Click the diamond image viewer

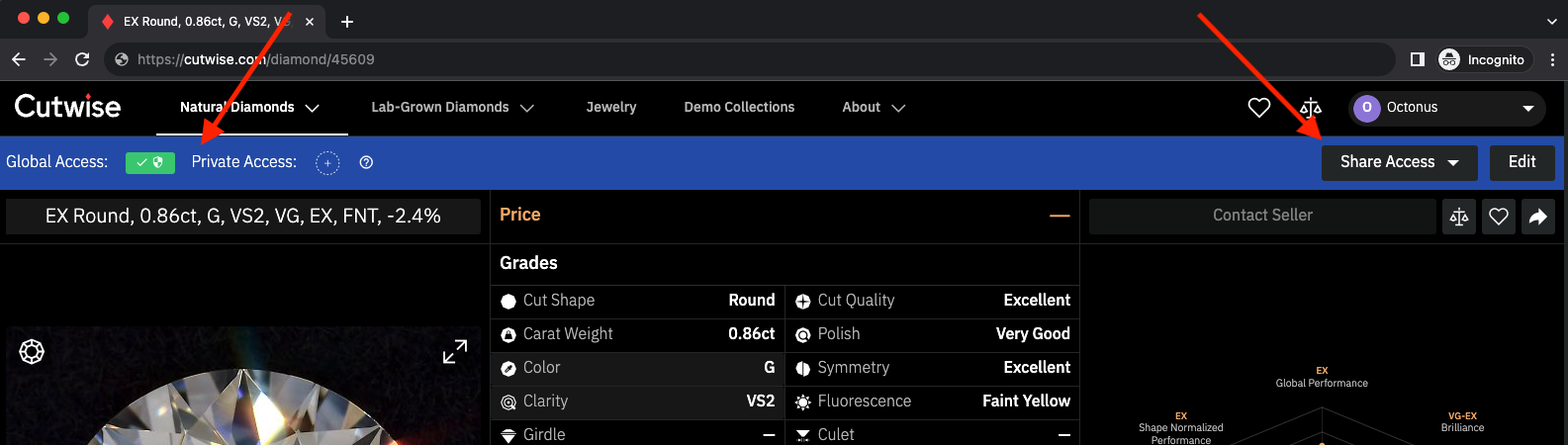click(x=242, y=386)
